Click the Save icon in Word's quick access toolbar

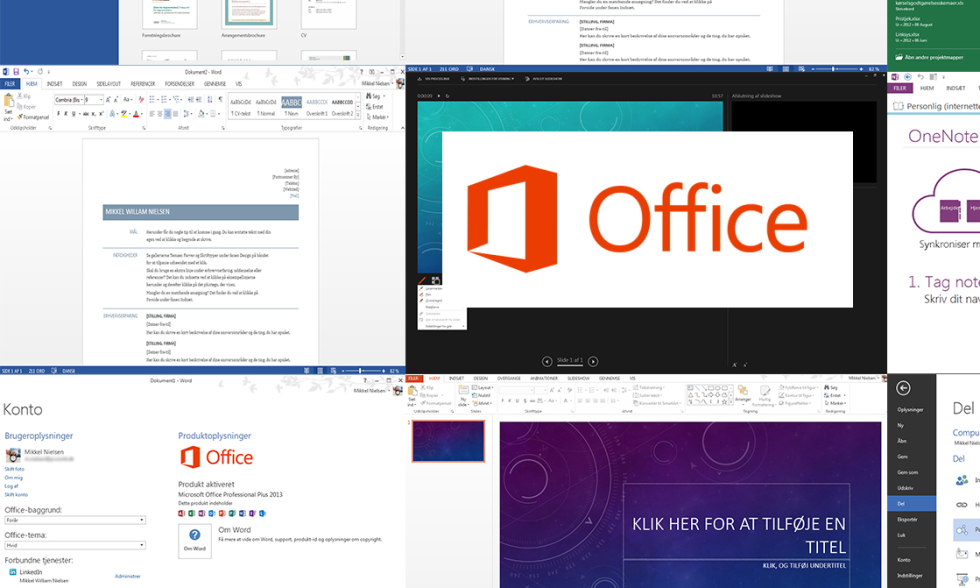[x=16, y=72]
